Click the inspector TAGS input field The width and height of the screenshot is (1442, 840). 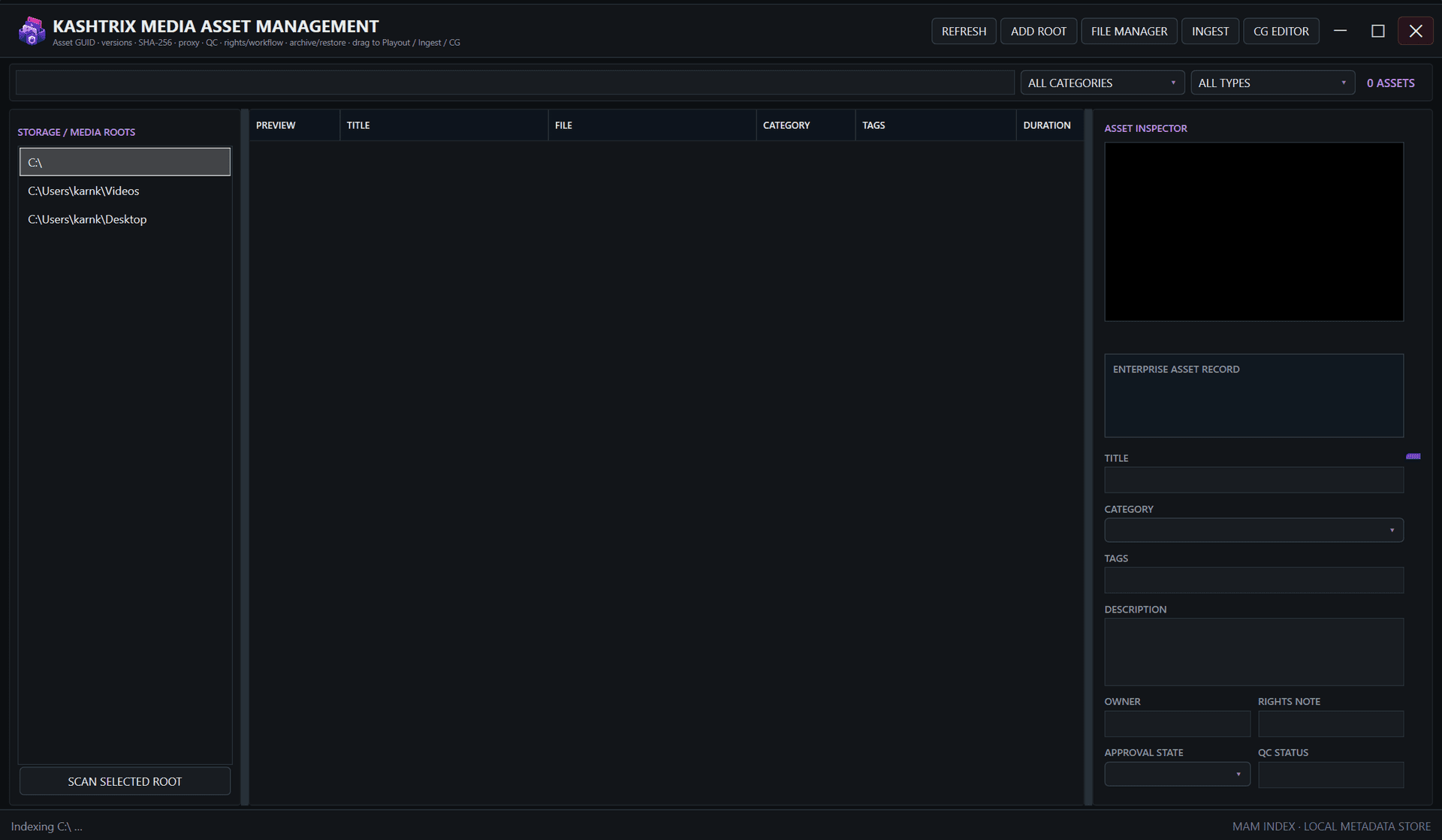[1253, 580]
